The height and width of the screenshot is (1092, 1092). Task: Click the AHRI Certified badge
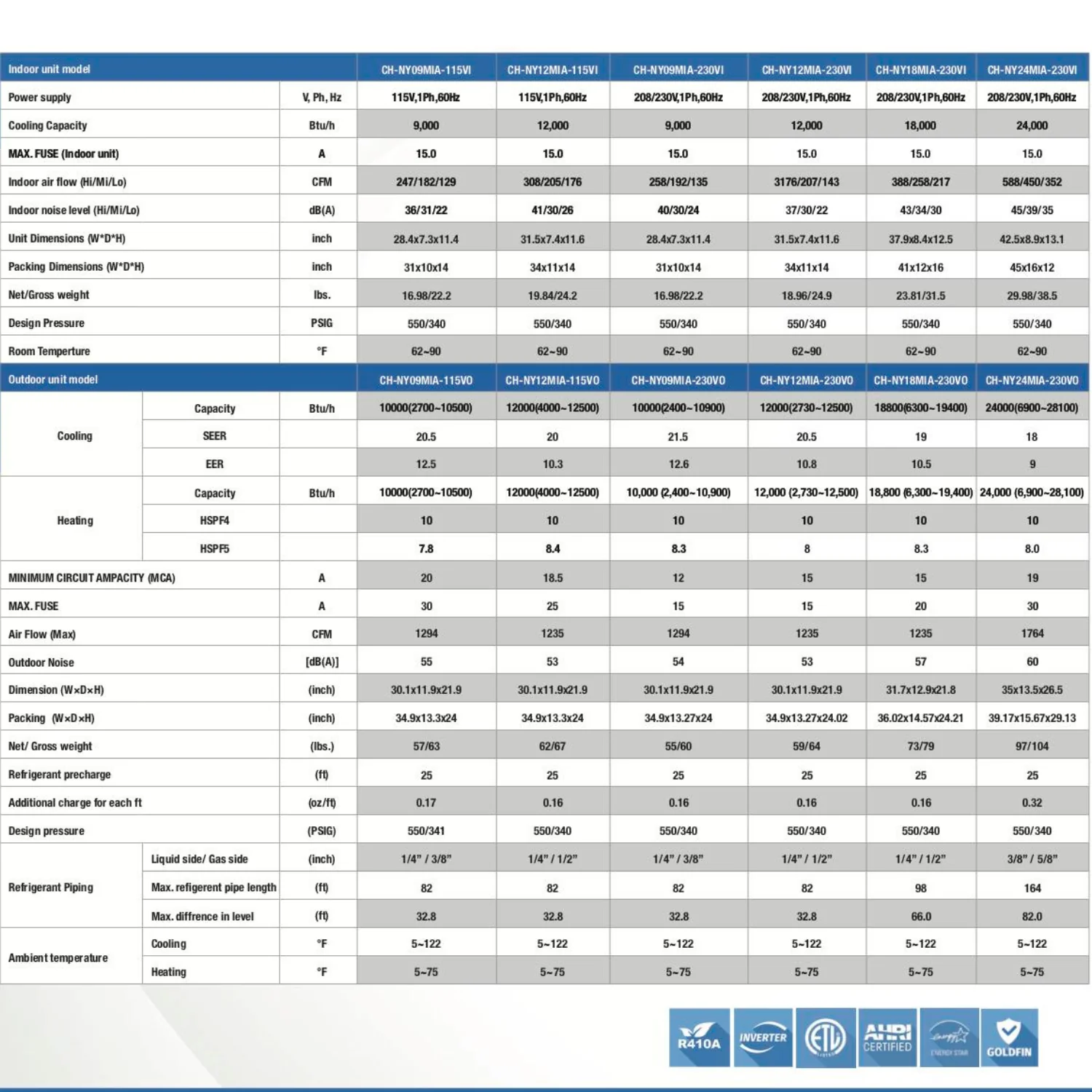coord(887,1037)
